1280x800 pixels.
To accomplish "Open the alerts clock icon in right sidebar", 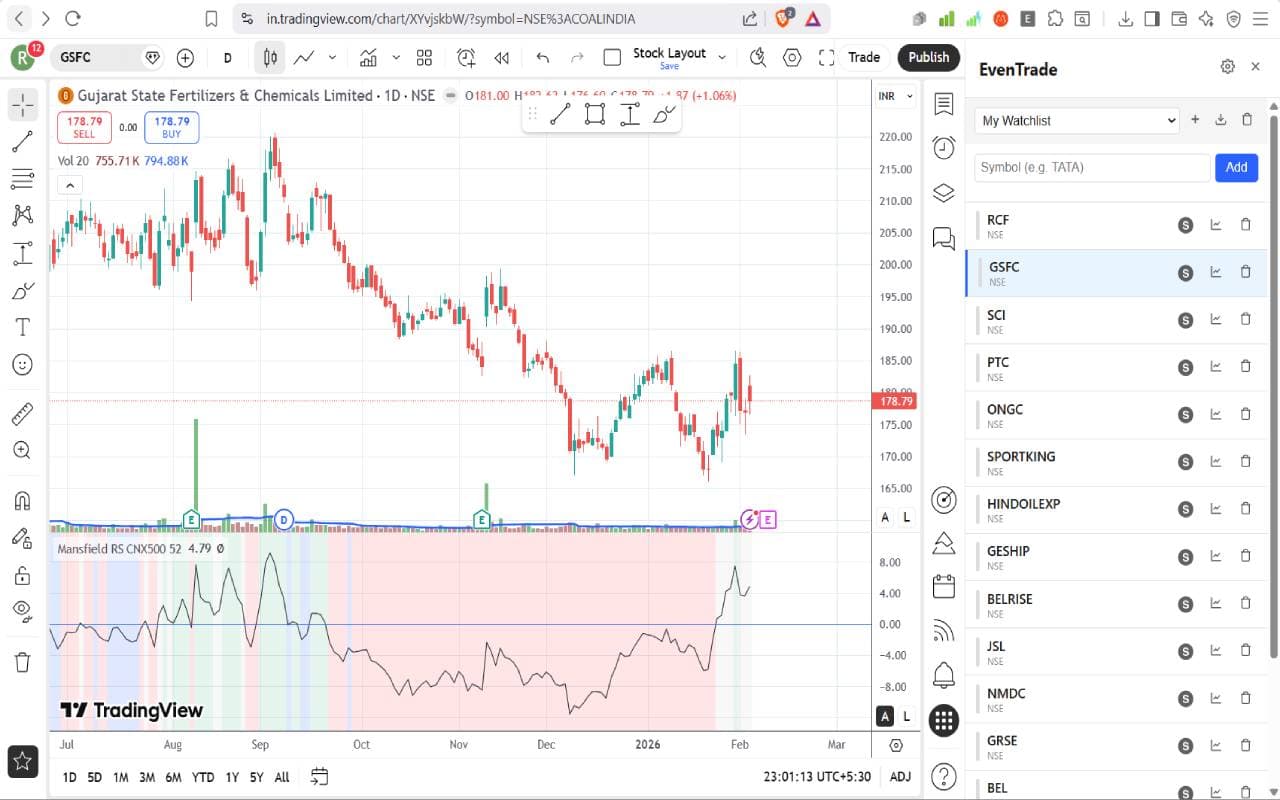I will (943, 148).
